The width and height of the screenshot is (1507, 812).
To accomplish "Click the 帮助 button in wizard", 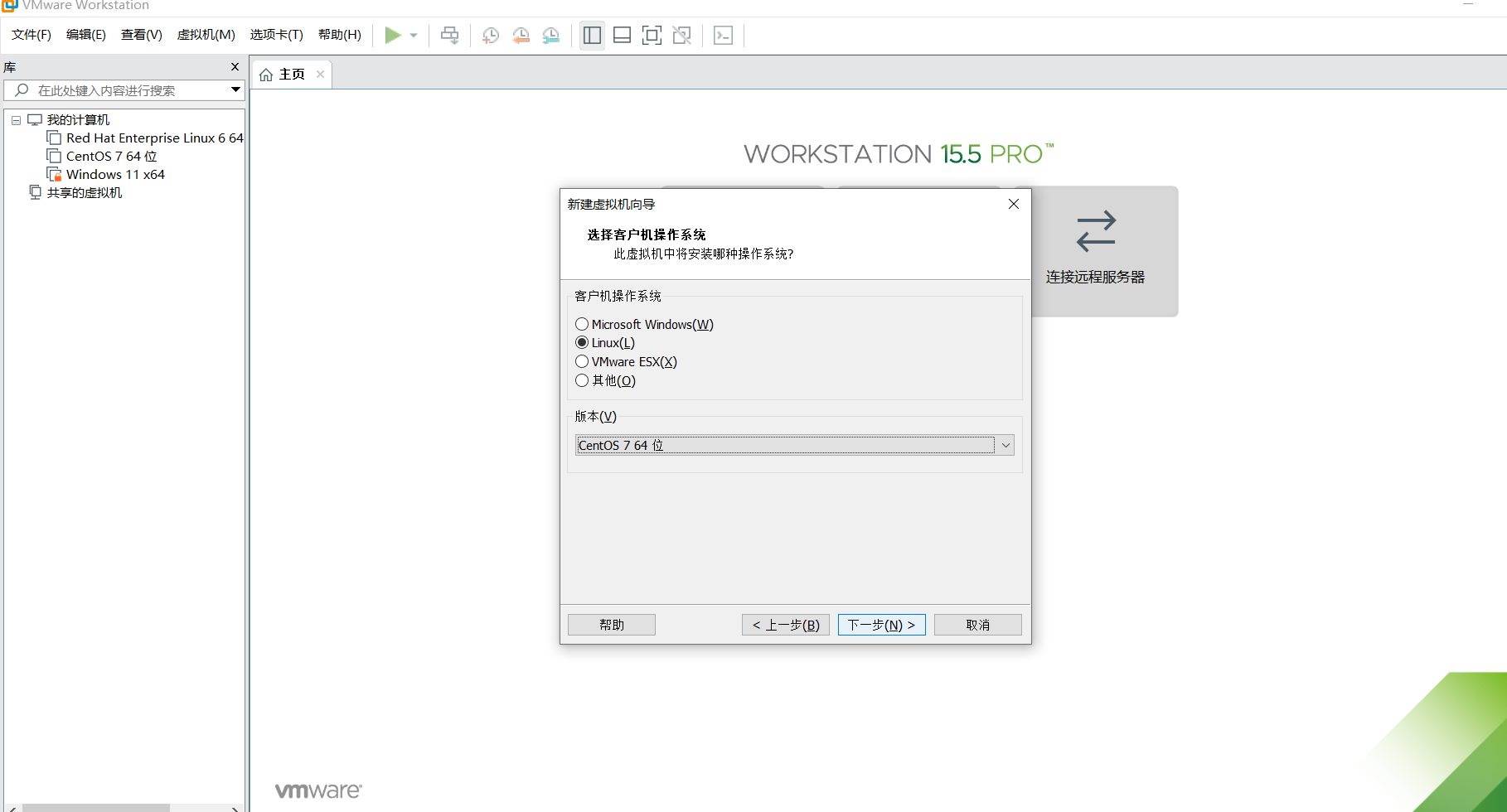I will [612, 625].
